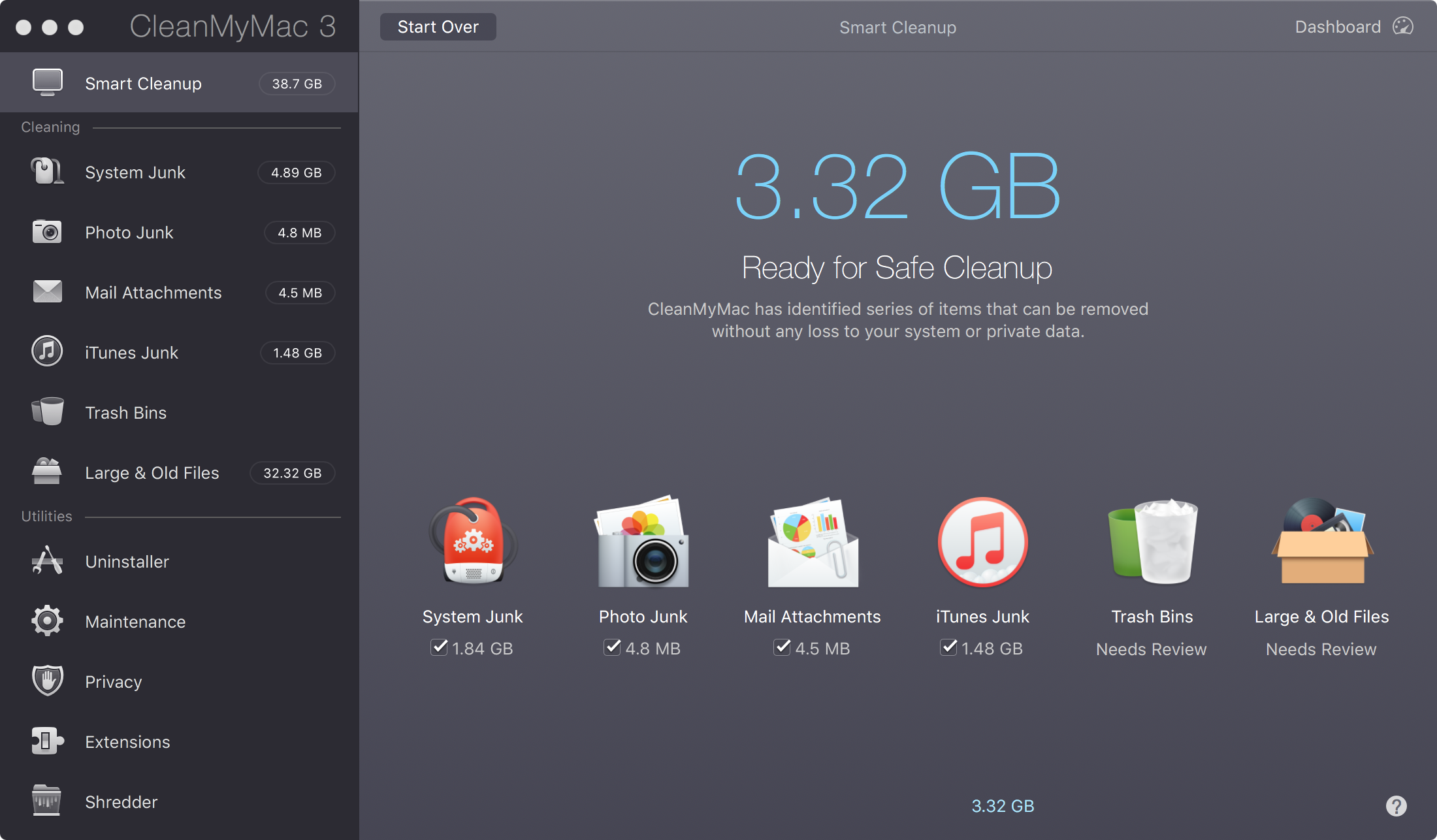
Task: Click the camera Photo Junk icon in main panel
Action: pos(643,542)
